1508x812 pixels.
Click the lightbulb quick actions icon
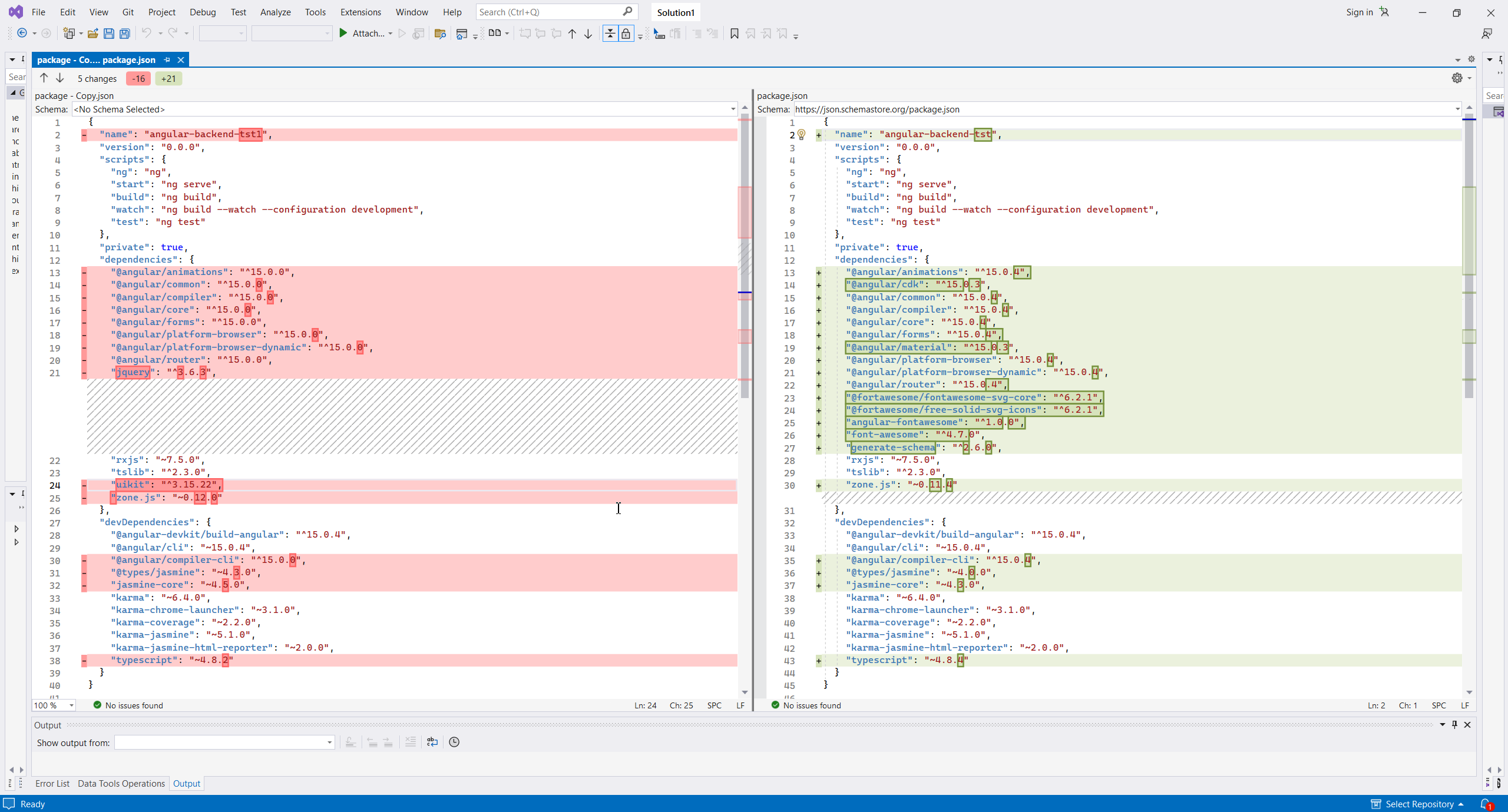pyautogui.click(x=801, y=135)
